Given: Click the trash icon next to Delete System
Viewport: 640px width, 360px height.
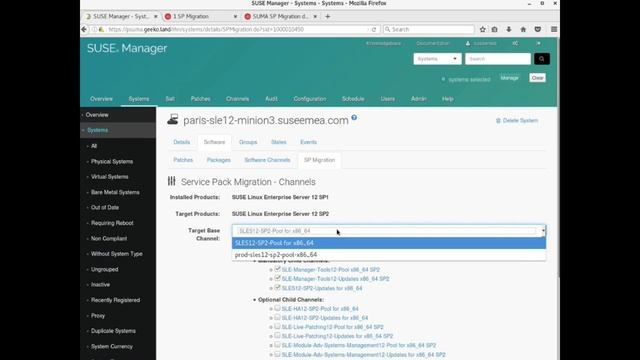Looking at the screenshot, I should coord(498,120).
